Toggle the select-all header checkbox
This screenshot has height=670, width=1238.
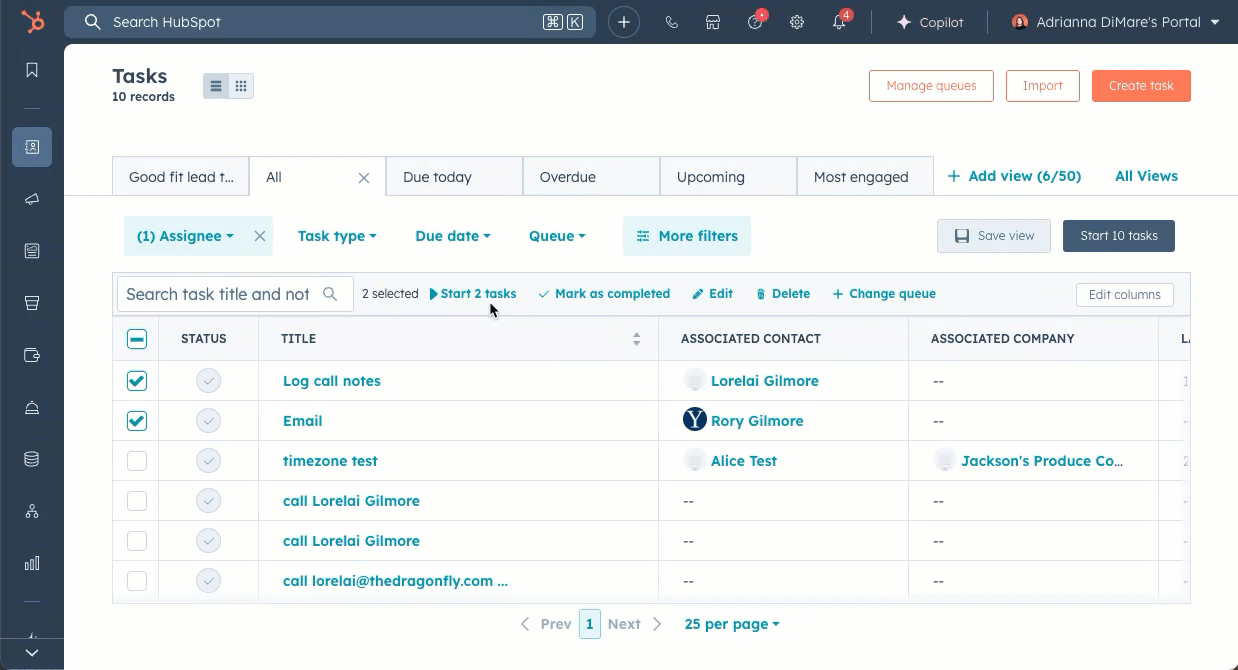click(137, 339)
